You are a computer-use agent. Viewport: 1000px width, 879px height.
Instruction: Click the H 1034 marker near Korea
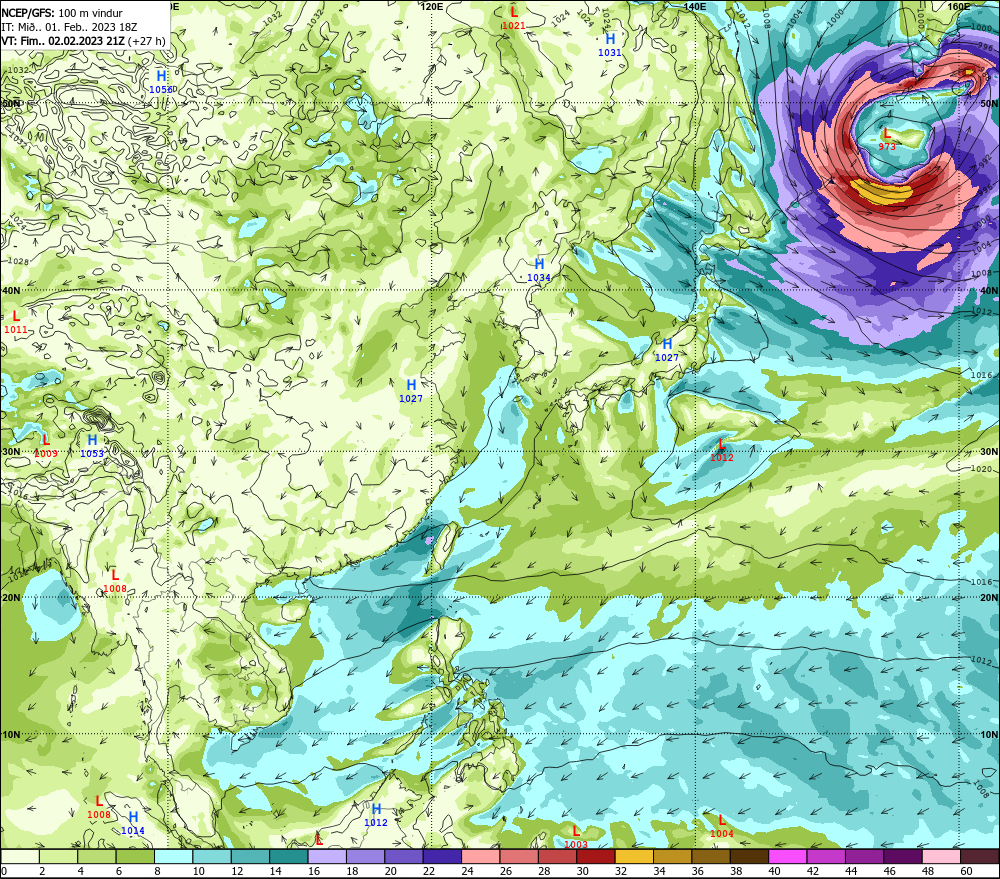tap(539, 270)
